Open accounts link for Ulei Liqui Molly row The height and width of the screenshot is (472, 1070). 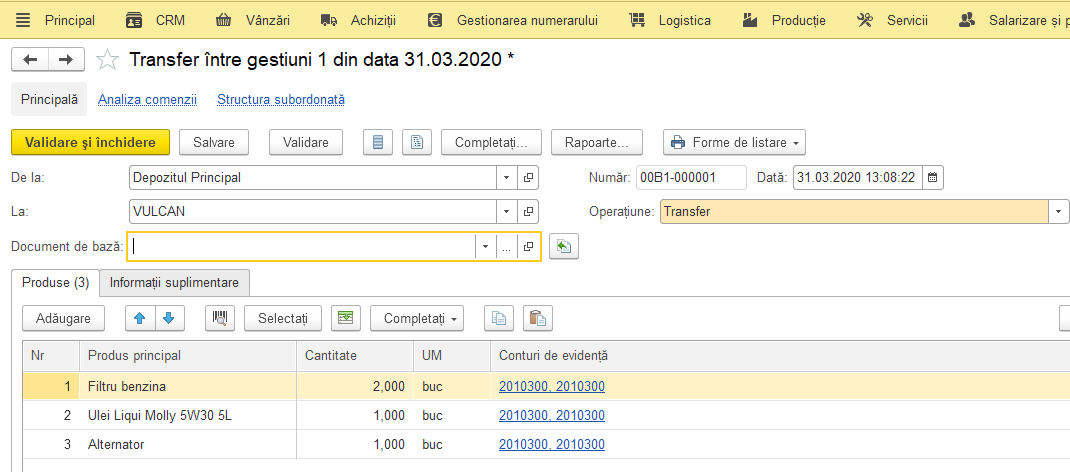click(x=552, y=415)
